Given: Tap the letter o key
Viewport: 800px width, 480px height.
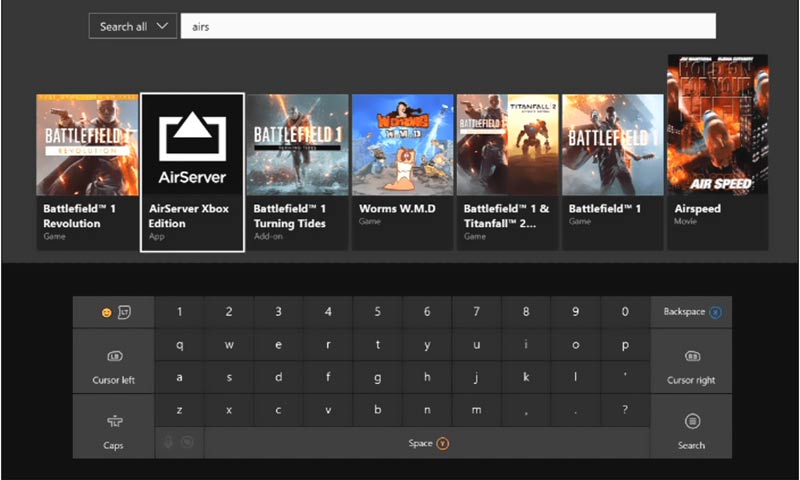Looking at the screenshot, I should (576, 345).
